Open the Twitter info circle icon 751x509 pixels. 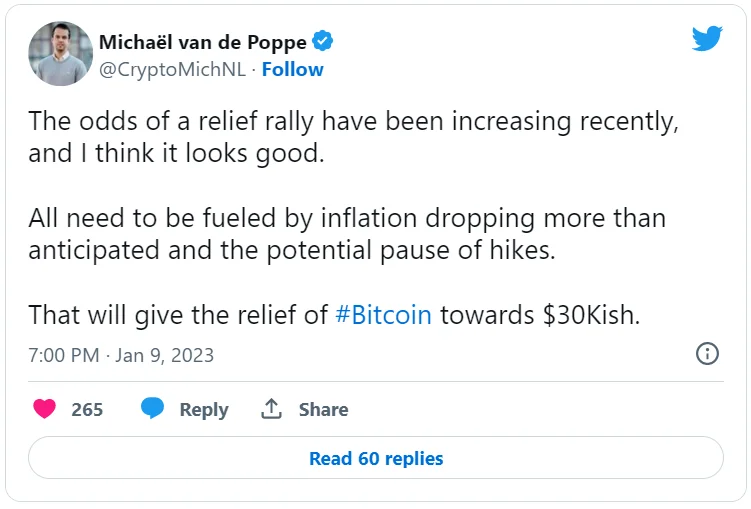click(707, 354)
